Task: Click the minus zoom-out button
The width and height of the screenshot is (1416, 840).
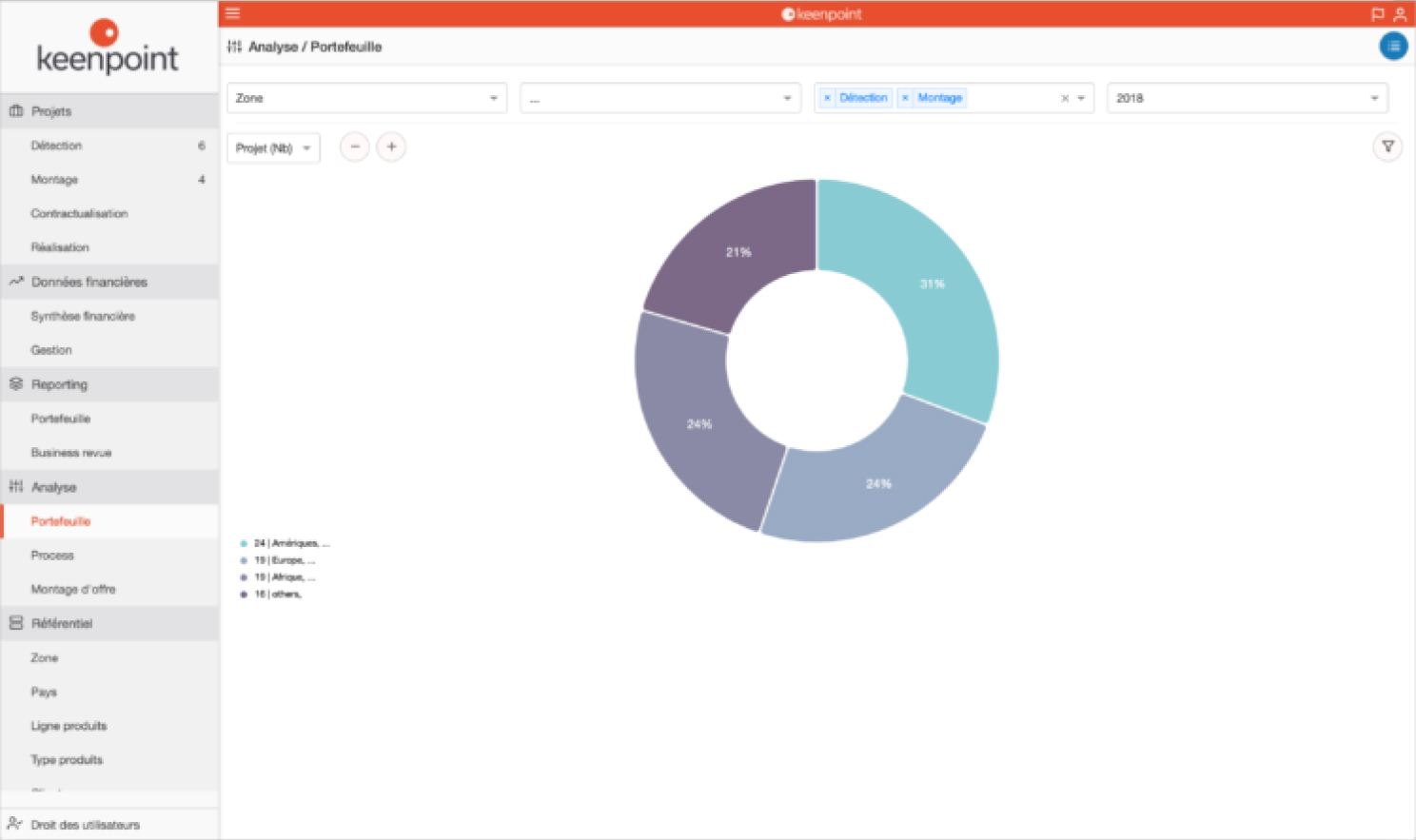Action: (x=355, y=147)
